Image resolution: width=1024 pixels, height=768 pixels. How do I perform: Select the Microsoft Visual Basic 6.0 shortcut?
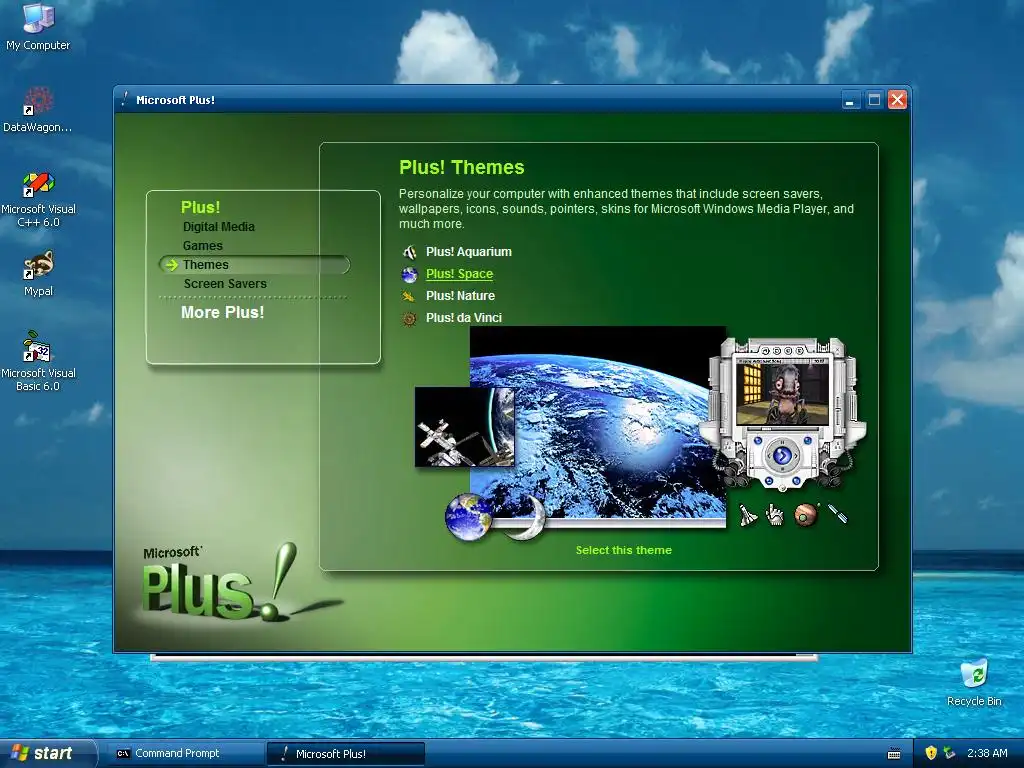tap(38, 361)
